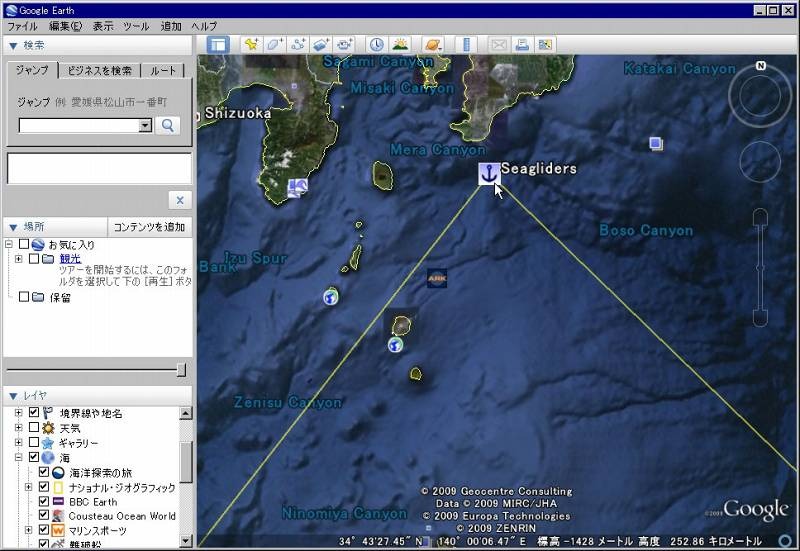
Task: Click the print toolbar icon
Action: (521, 45)
